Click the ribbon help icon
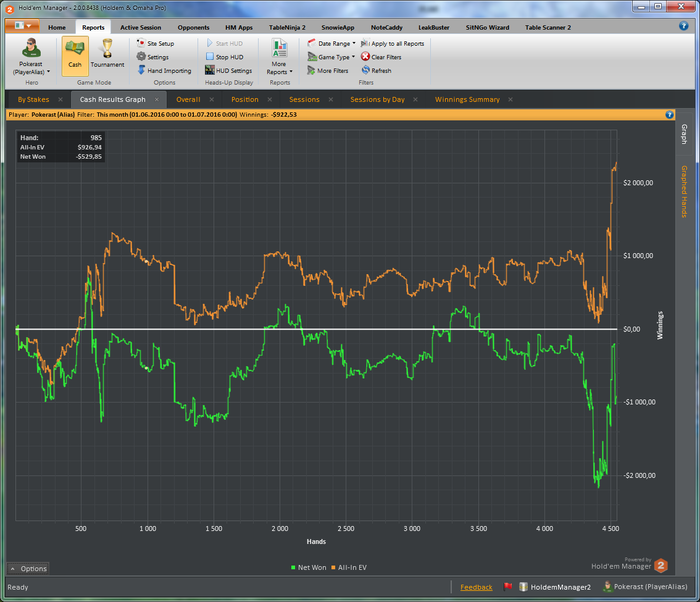Viewport: 700px width, 602px height. coord(683,26)
